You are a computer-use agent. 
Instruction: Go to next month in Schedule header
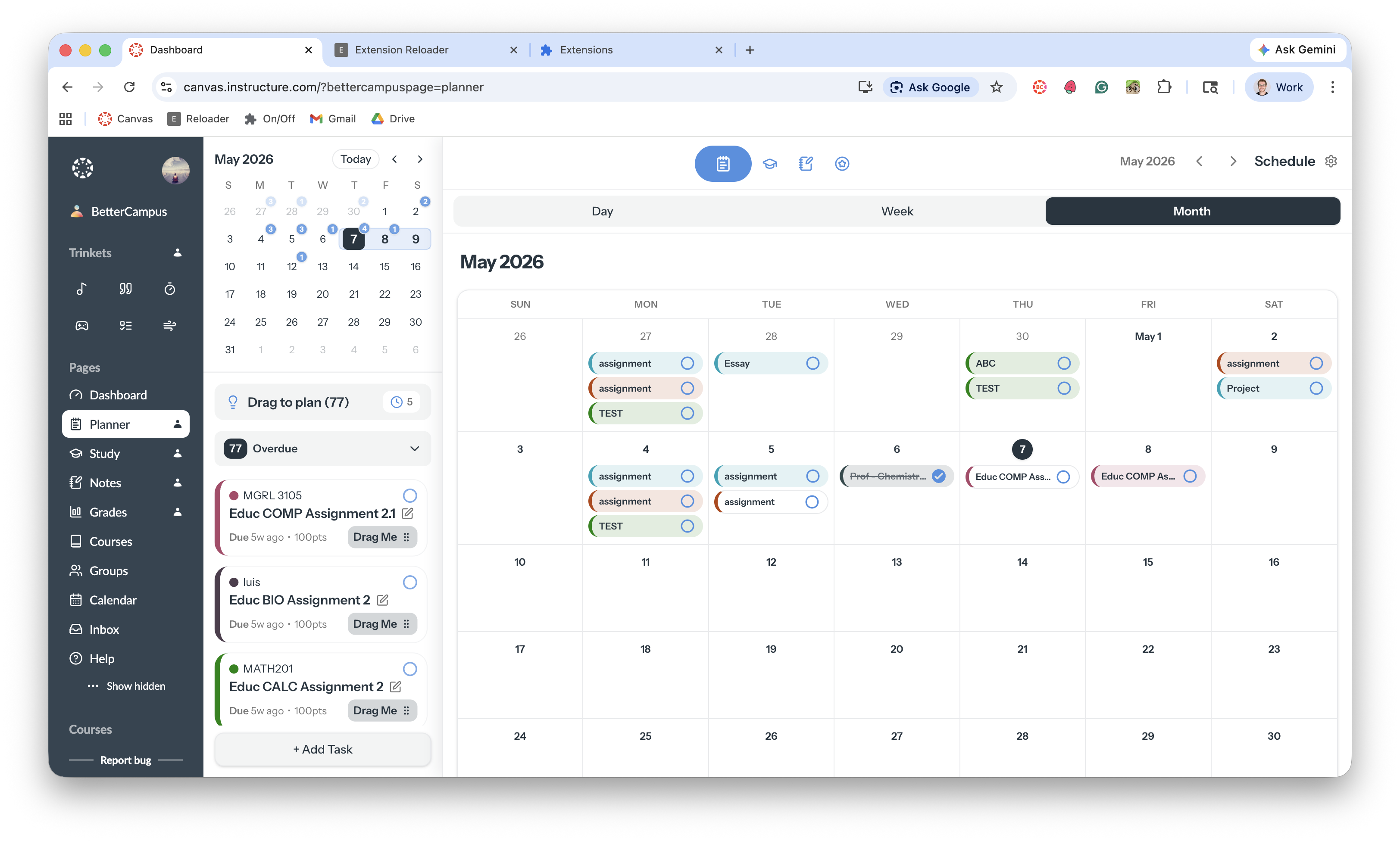click(1233, 162)
